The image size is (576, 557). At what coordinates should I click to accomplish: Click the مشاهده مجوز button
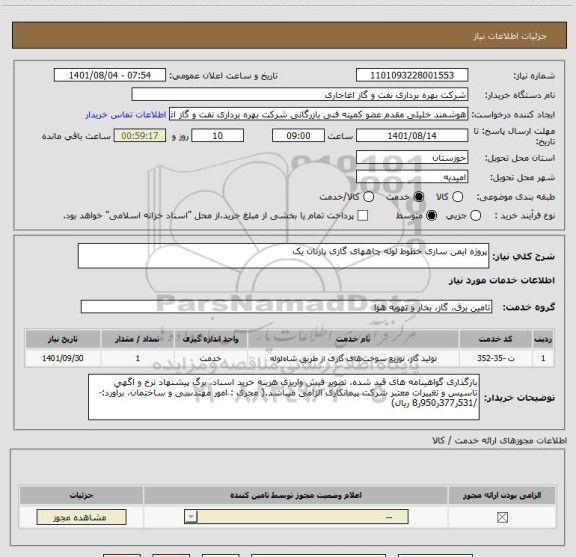coord(82,517)
